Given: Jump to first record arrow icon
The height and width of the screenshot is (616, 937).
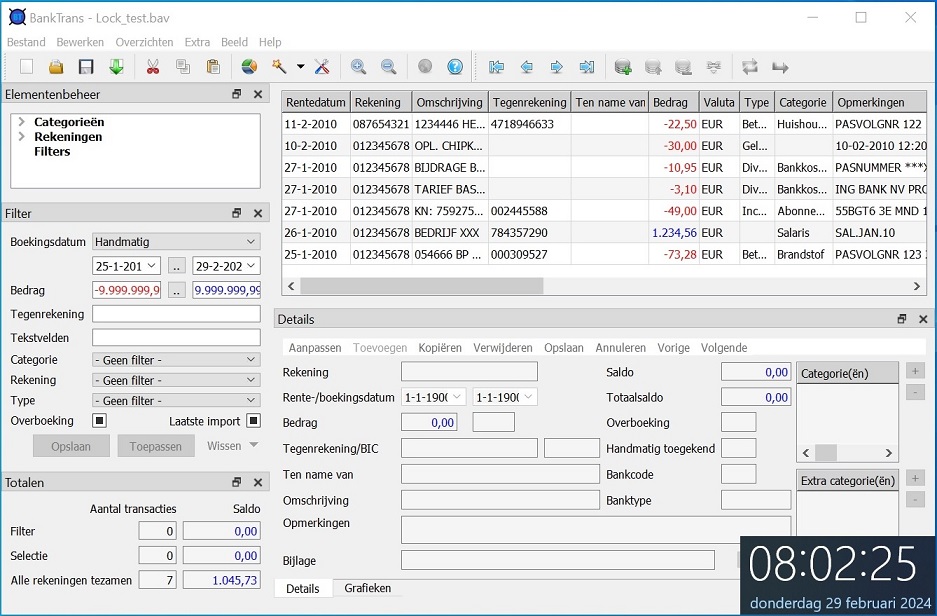Looking at the screenshot, I should [496, 67].
